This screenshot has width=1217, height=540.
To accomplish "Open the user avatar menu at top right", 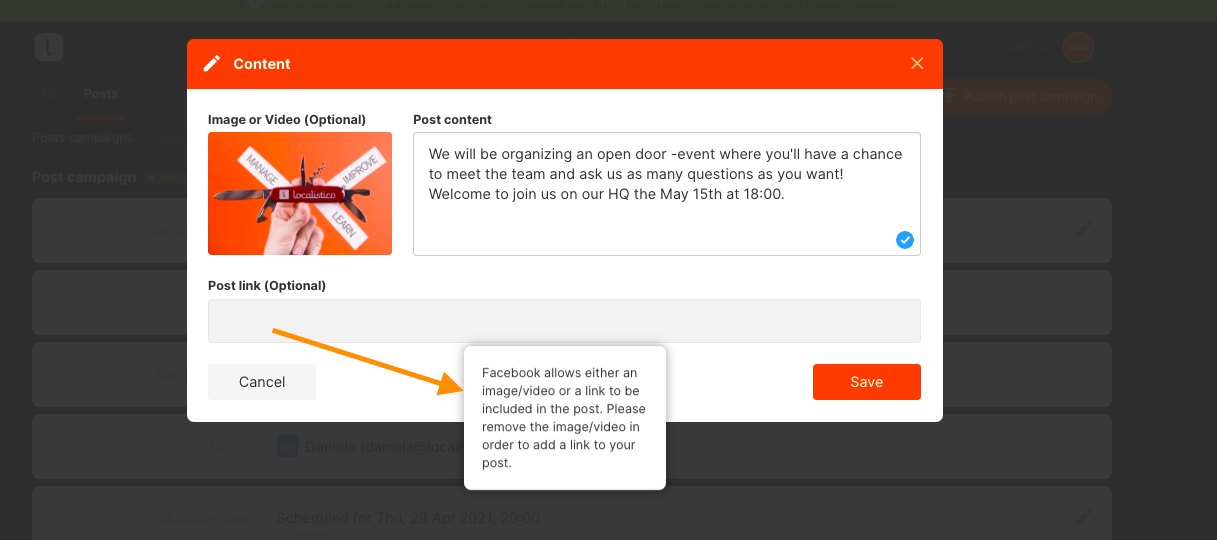I will pos(1078,47).
